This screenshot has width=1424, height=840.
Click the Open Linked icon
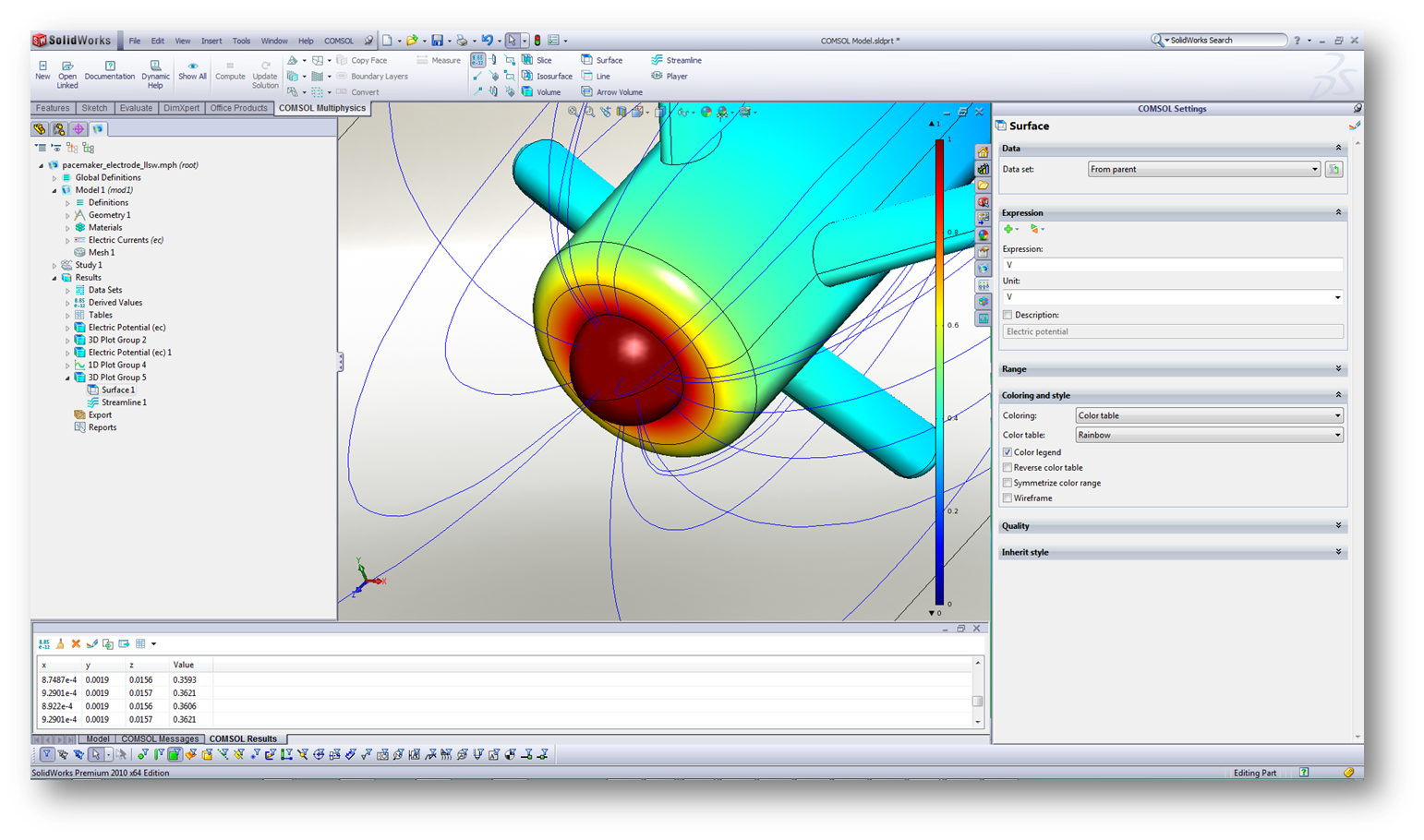pyautogui.click(x=67, y=75)
